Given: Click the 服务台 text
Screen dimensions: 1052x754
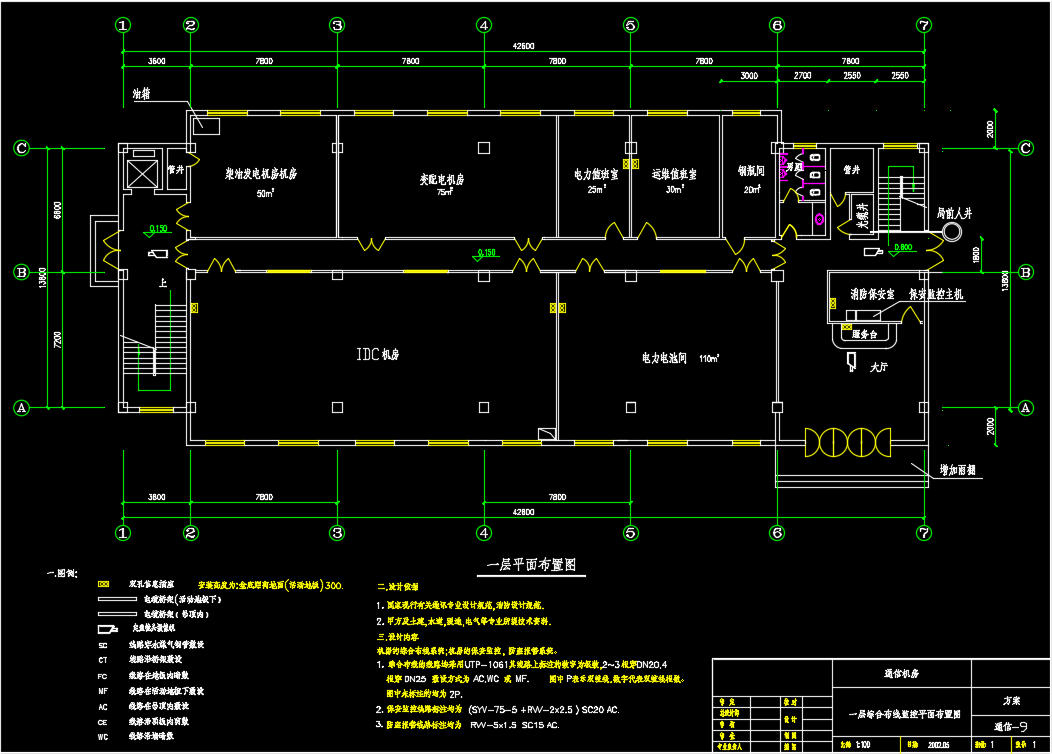Looking at the screenshot, I should click(x=865, y=334).
